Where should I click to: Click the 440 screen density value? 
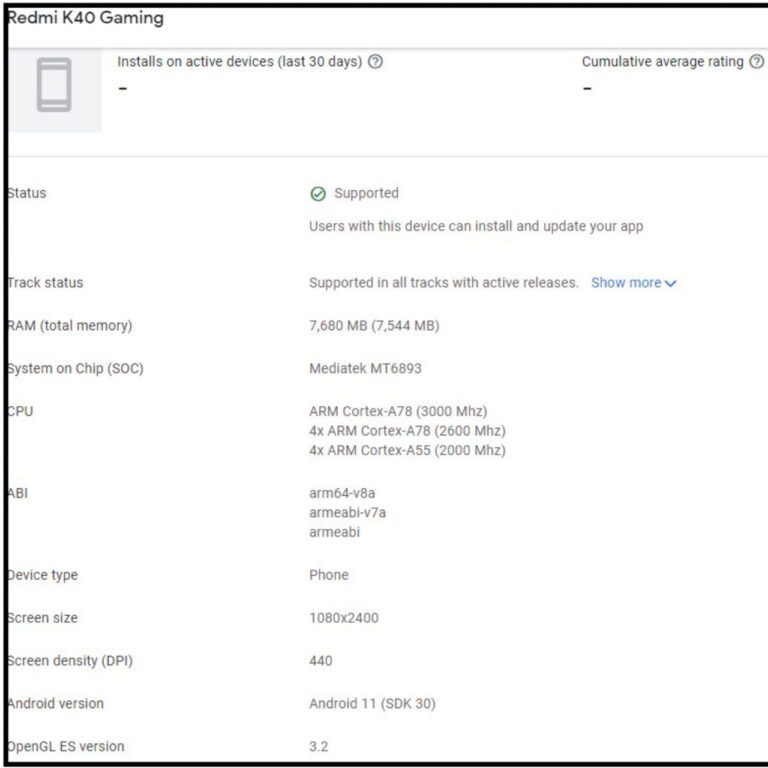321,661
